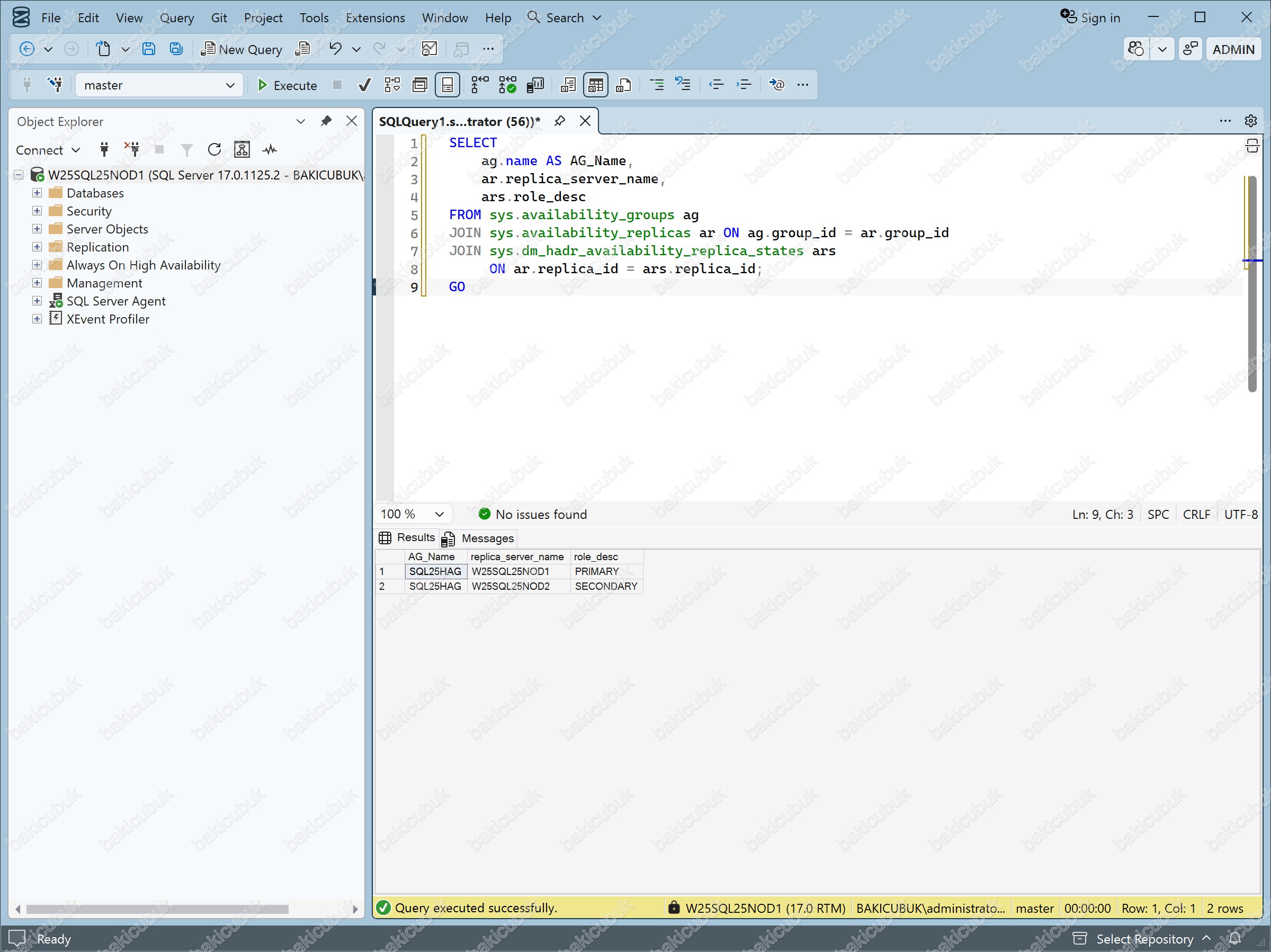Click the Specify Values for Template Parameters icon
1271x952 pixels.
(776, 85)
